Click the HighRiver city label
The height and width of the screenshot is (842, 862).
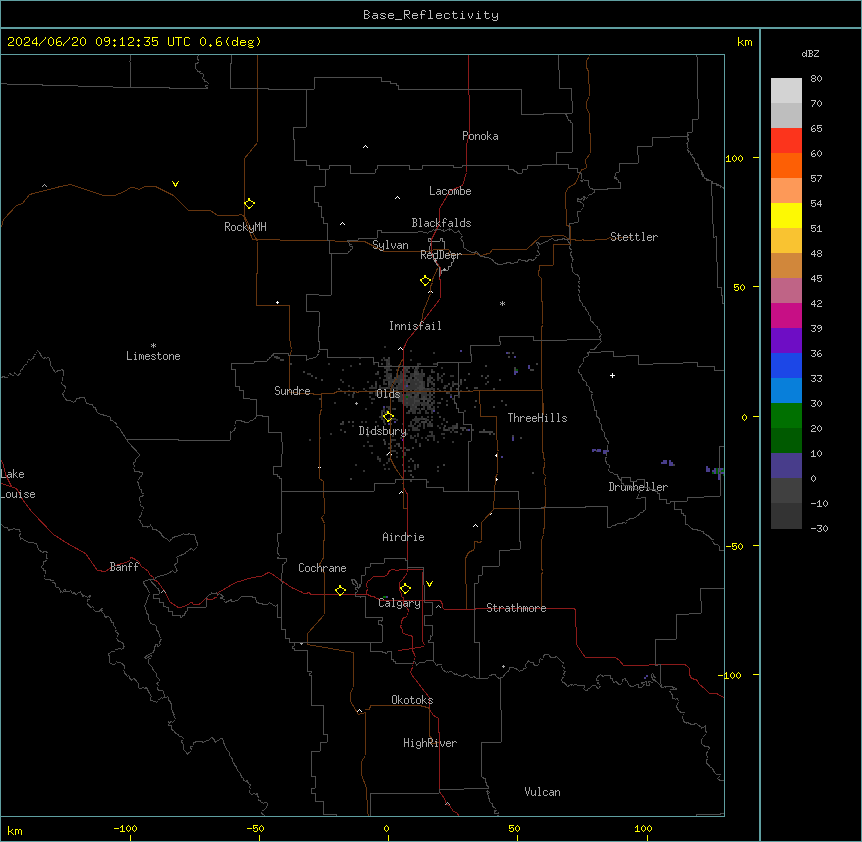click(x=430, y=743)
